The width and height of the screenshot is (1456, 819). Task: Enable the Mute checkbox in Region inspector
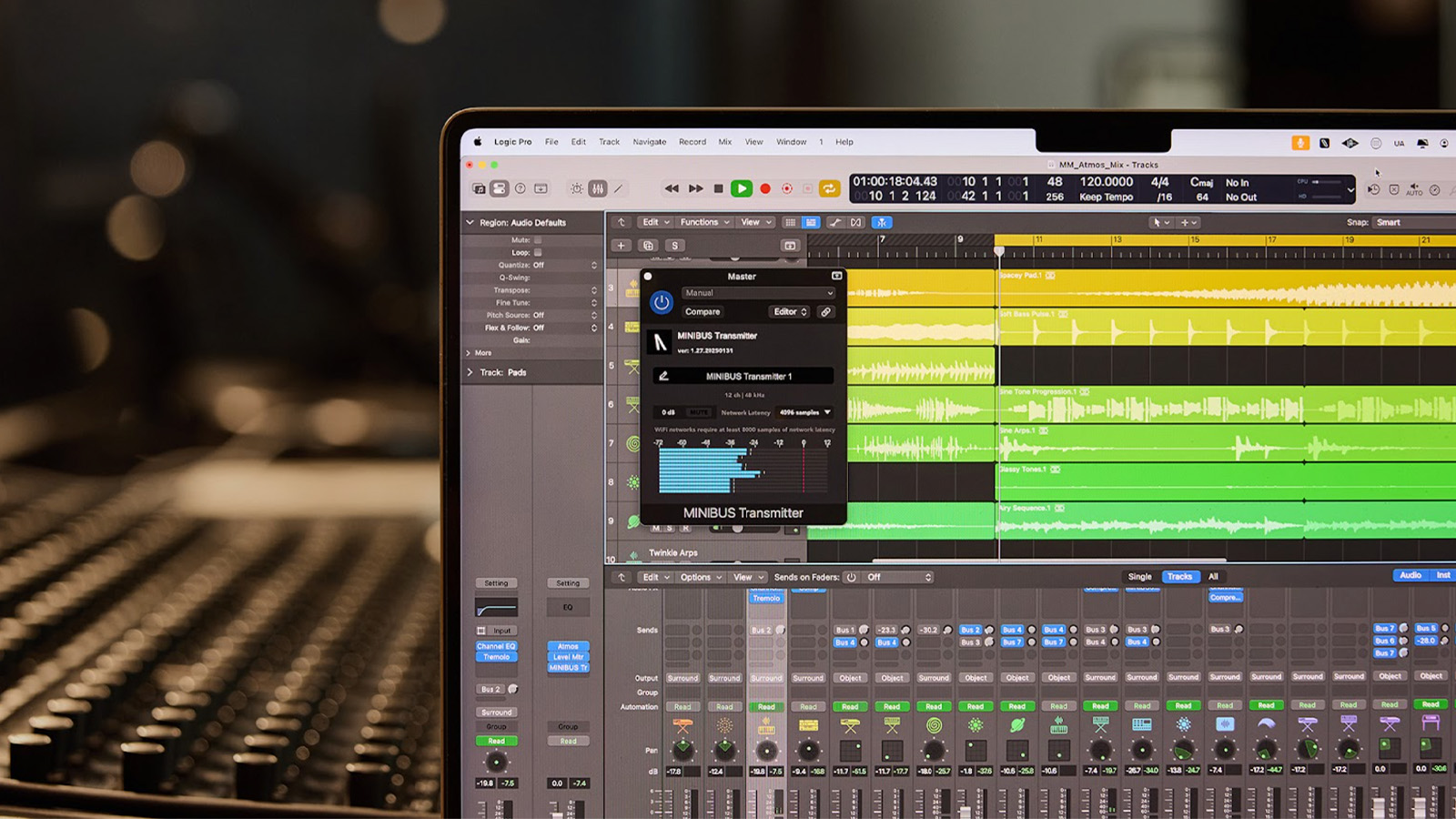[538, 240]
